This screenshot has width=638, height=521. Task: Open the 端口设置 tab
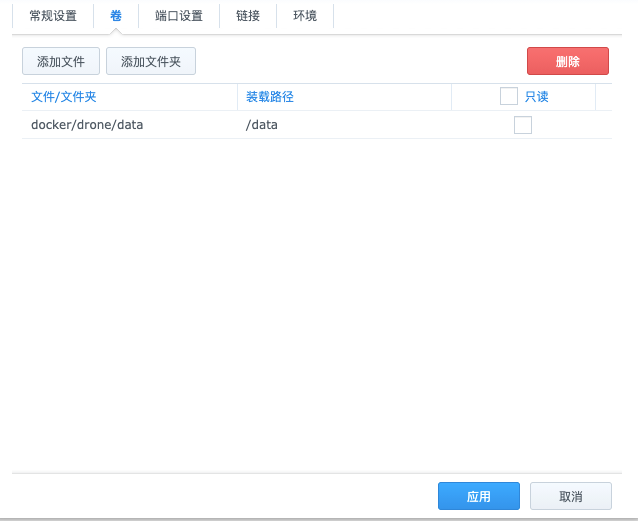[179, 16]
